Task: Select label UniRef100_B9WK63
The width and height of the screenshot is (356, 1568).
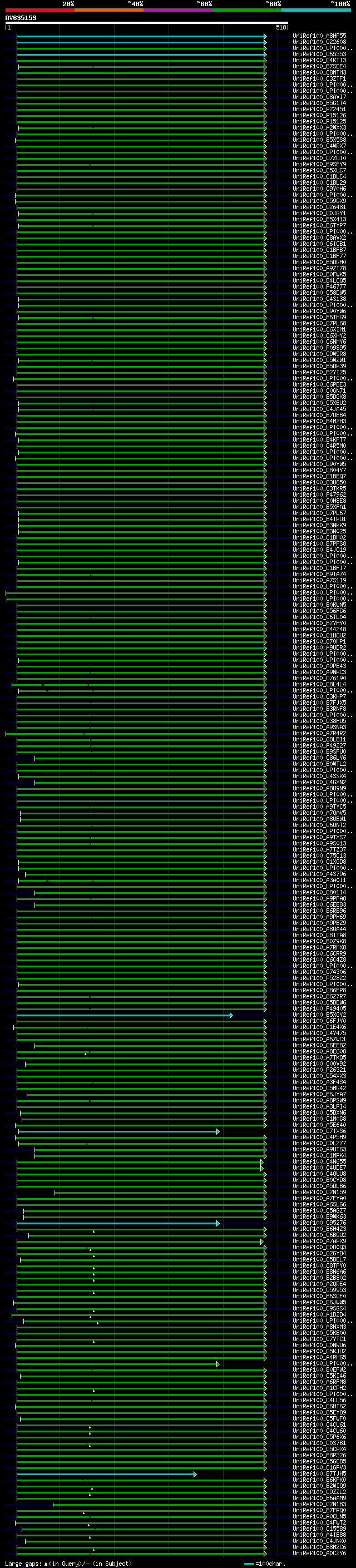Action: click(319, 1216)
